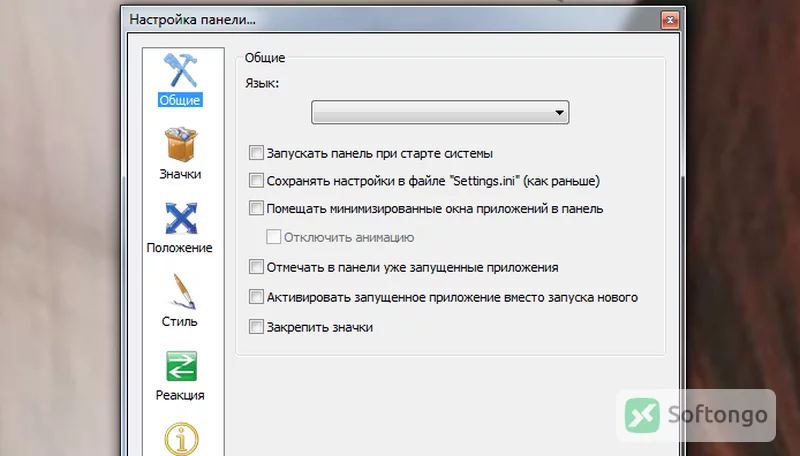Enable Запускать панель при старте системы
The image size is (800, 456).
(256, 153)
